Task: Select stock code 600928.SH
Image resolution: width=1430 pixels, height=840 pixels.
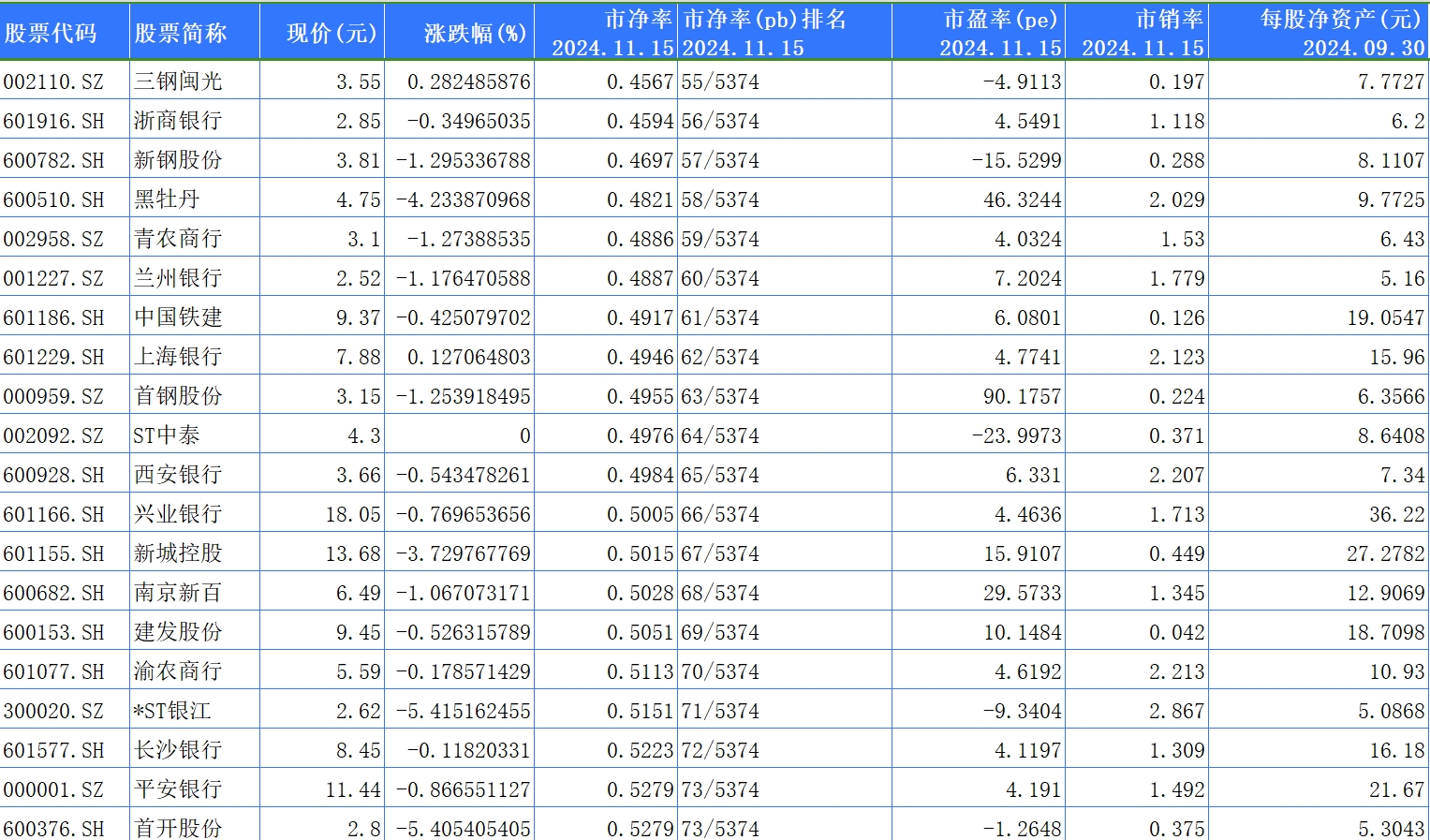Action: click(x=53, y=476)
